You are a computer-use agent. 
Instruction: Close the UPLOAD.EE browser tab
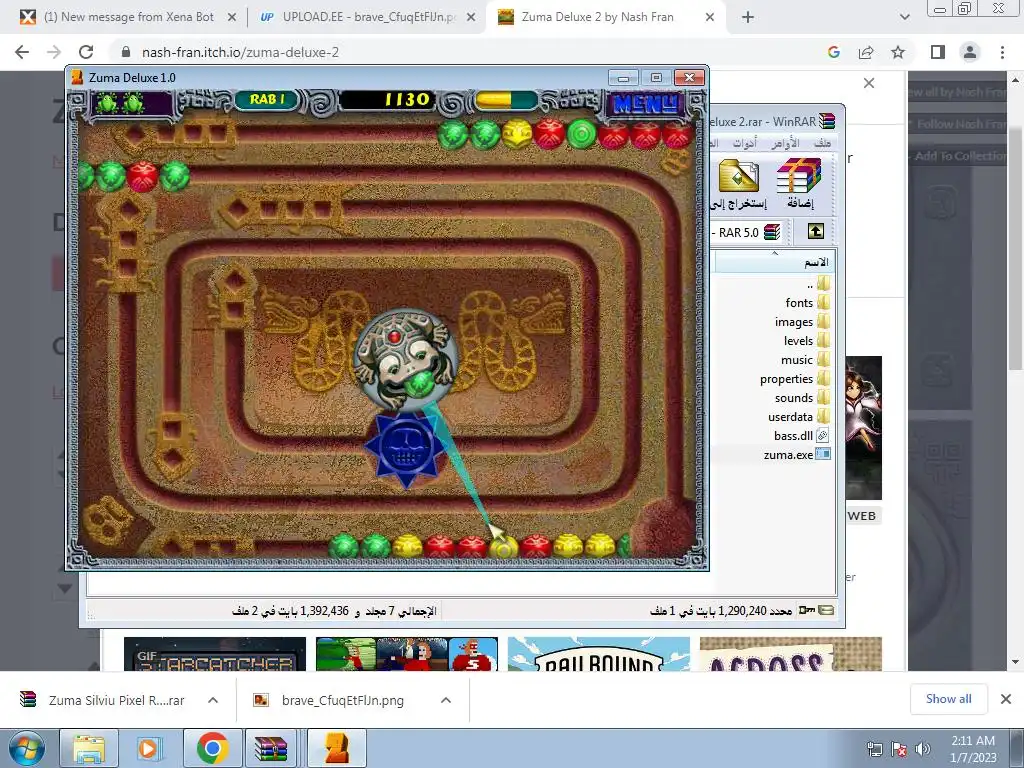click(x=471, y=18)
